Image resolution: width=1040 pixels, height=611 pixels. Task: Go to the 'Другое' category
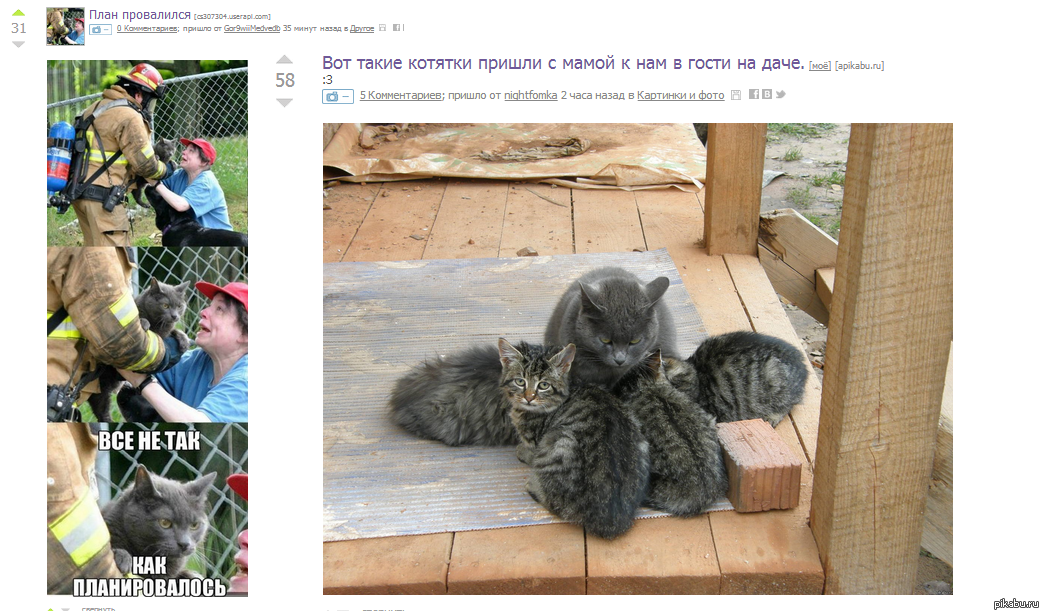coord(362,29)
